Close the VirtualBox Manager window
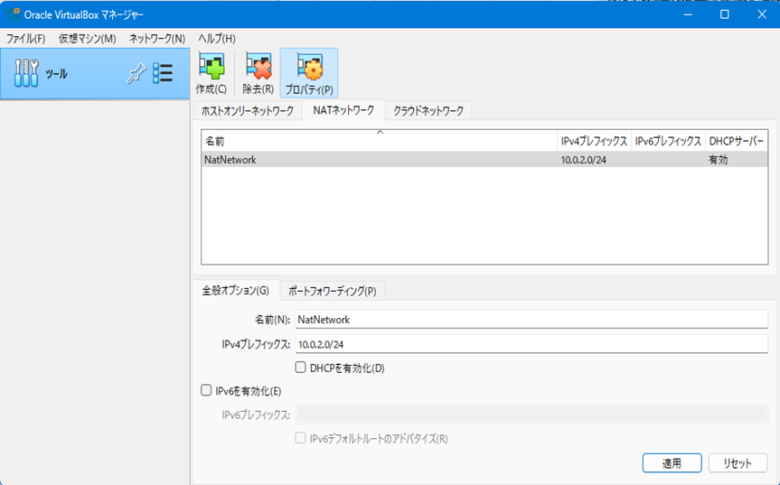 [762, 14]
